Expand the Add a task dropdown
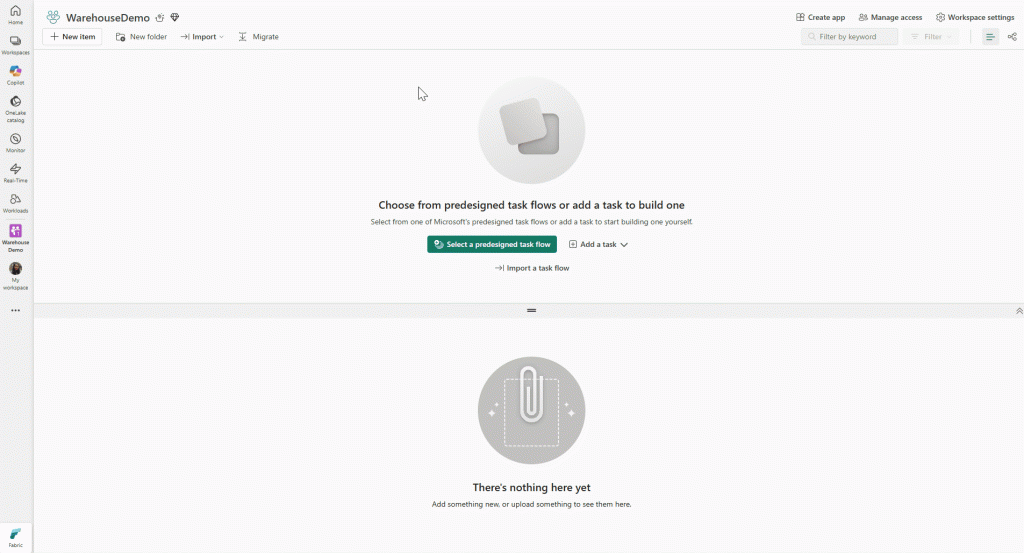 pos(598,244)
